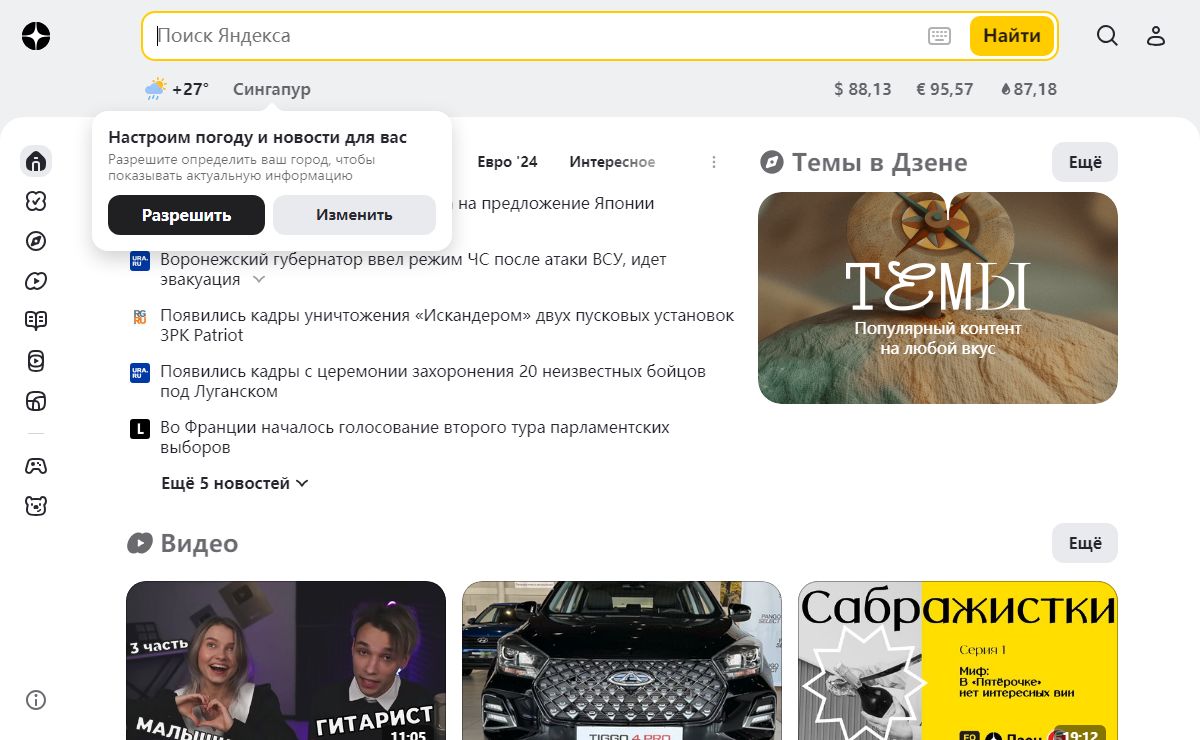The height and width of the screenshot is (740, 1200).
Task: Expand Ещё 5 новостей
Action: [x=235, y=483]
